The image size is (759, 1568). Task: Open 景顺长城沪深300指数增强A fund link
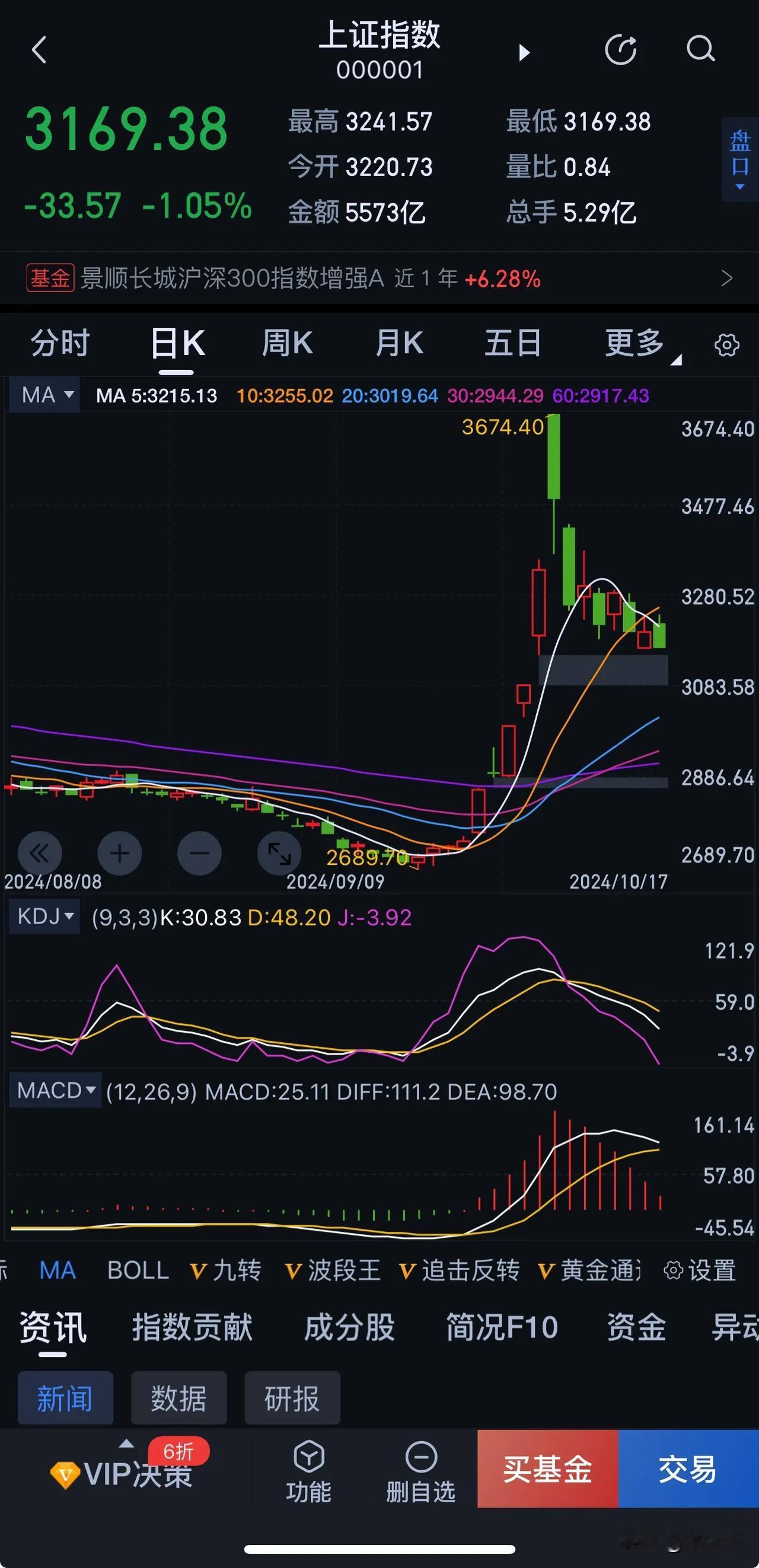point(232,278)
